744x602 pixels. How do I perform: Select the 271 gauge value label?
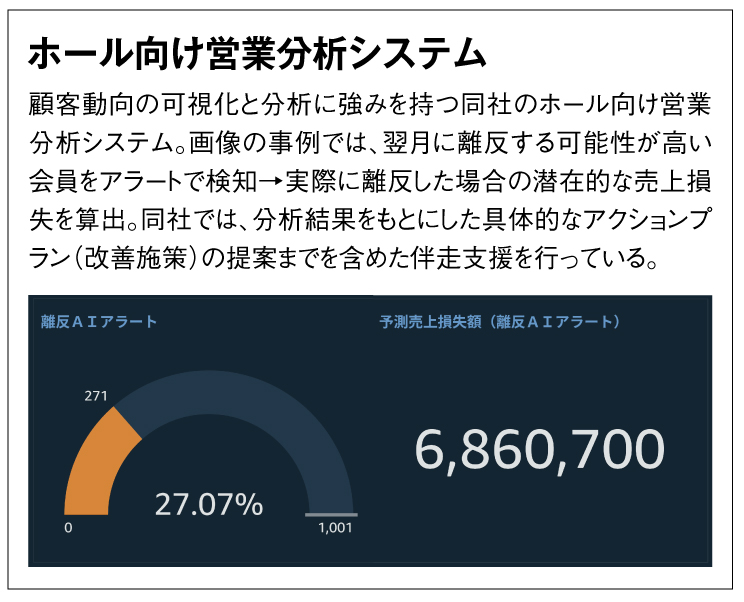tap(96, 396)
